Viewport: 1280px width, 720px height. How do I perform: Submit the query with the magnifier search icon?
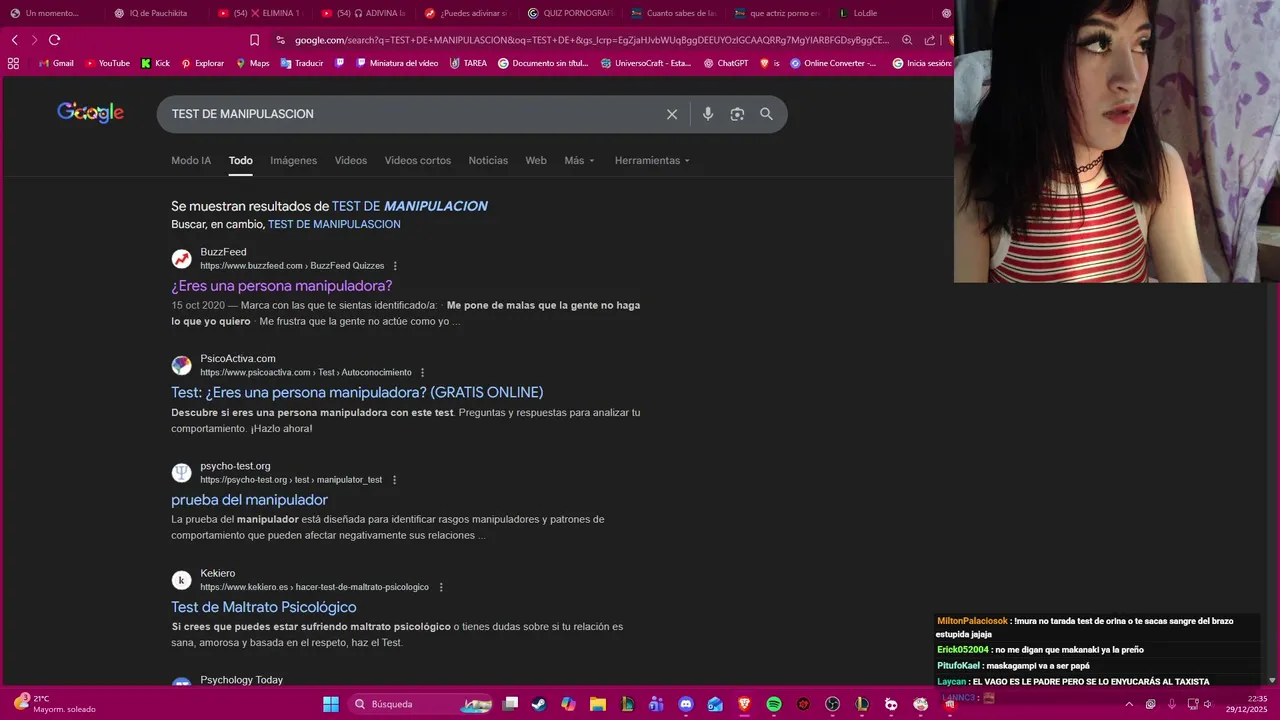(766, 114)
